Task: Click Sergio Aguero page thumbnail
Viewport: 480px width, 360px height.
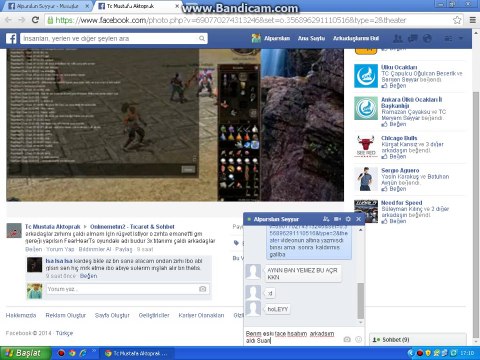Action: tap(366, 179)
